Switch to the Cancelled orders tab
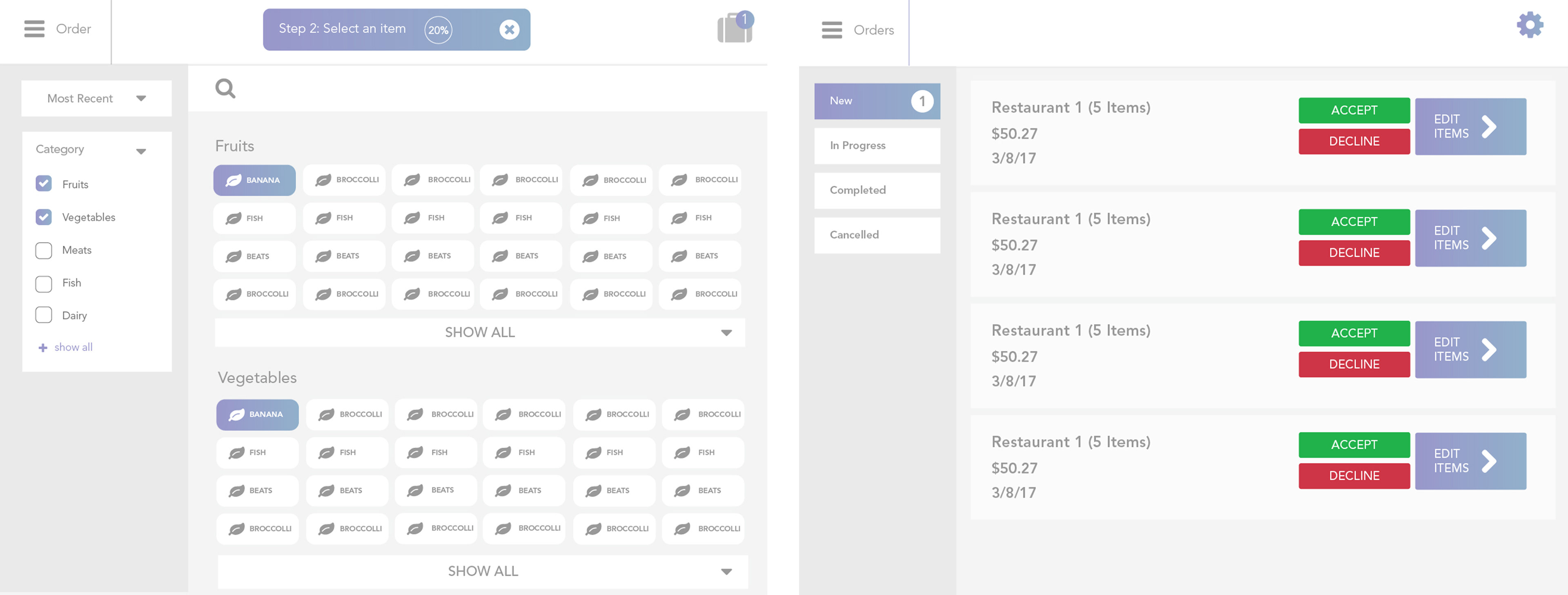Viewport: 1568px width, 595px height. pos(877,235)
